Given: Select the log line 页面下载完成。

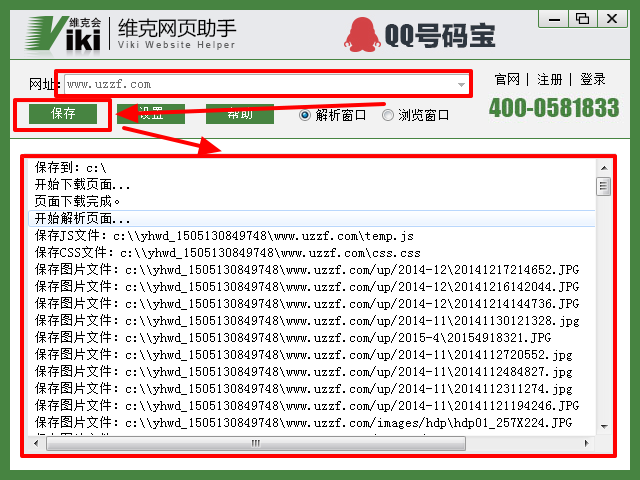Looking at the screenshot, I should pyautogui.click(x=312, y=202).
